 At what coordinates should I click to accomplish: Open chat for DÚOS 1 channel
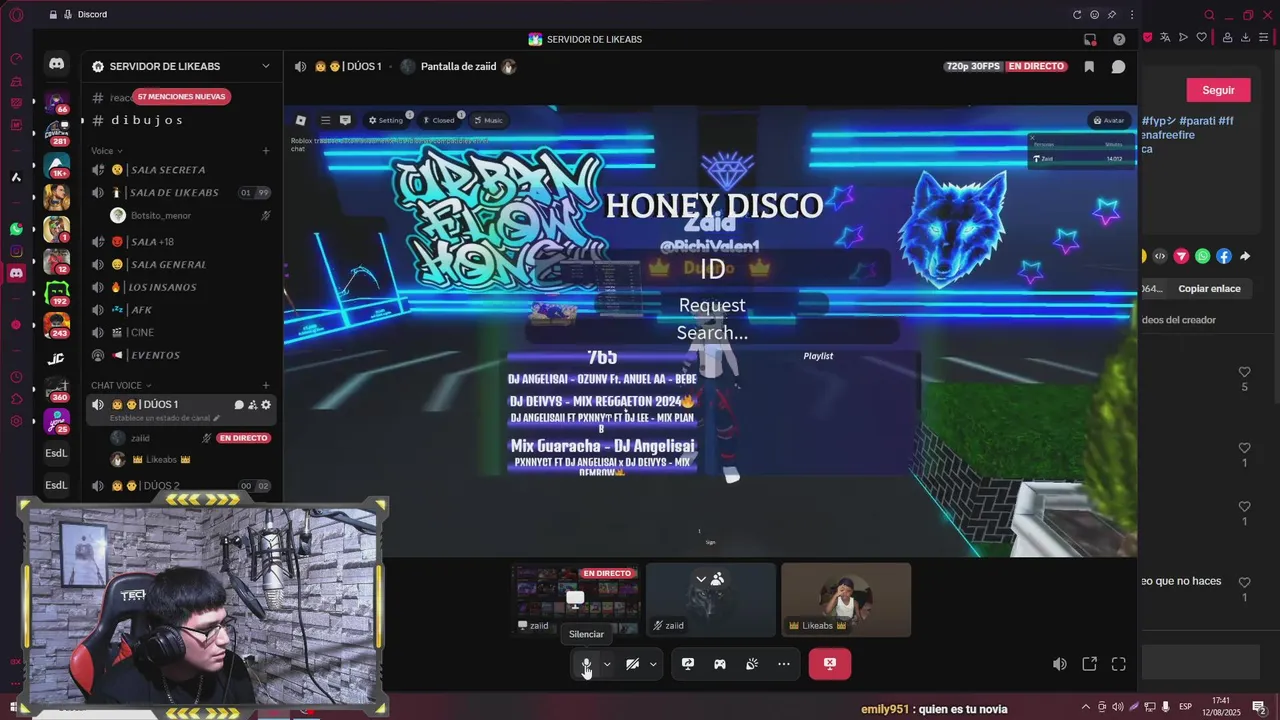tap(239, 405)
